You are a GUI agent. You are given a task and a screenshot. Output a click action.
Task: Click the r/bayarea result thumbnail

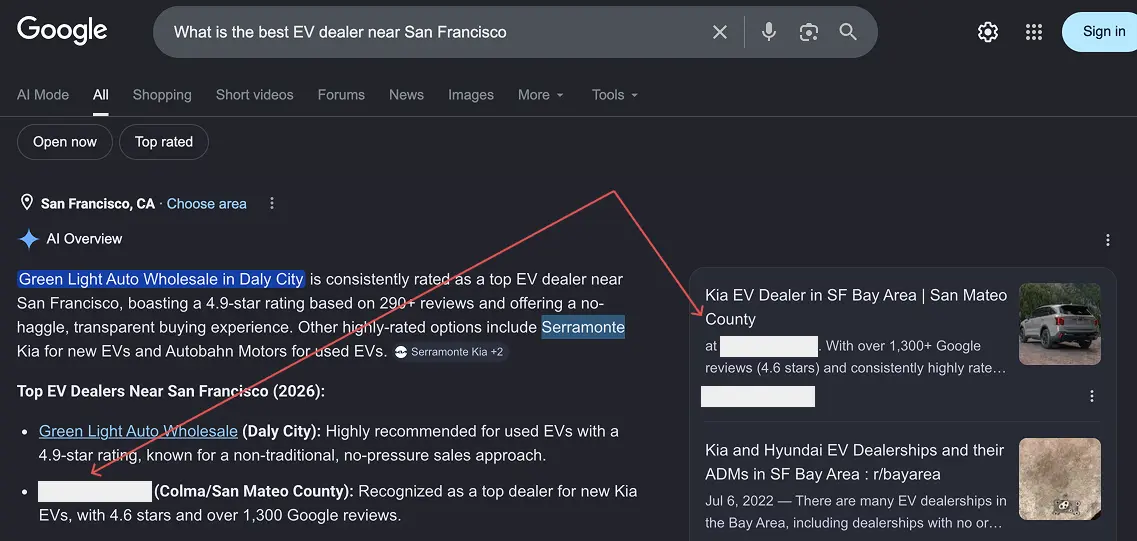coord(1060,479)
